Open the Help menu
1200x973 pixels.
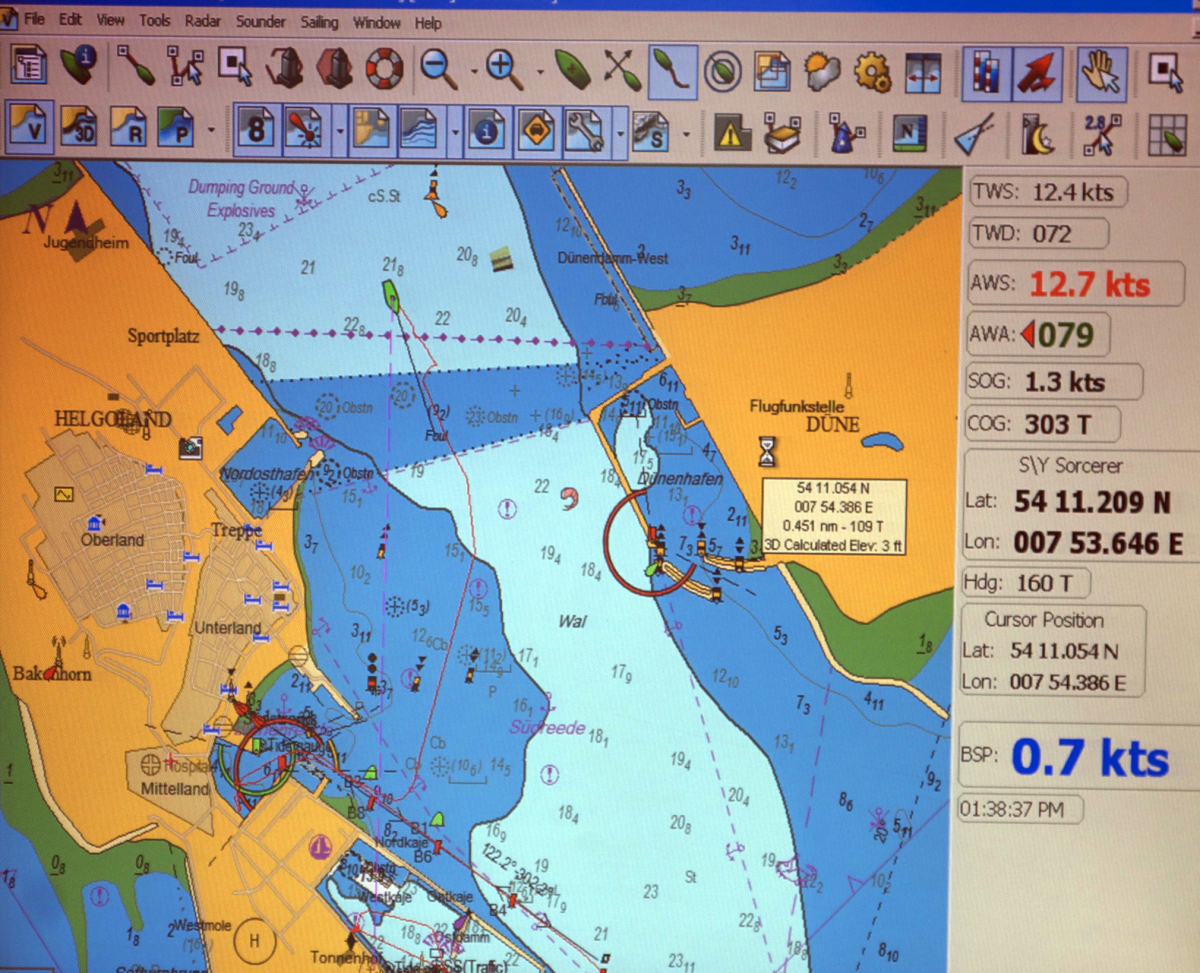click(x=428, y=22)
